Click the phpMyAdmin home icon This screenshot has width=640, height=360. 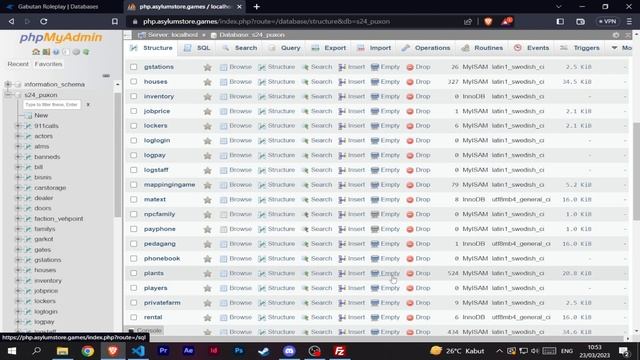(36, 52)
